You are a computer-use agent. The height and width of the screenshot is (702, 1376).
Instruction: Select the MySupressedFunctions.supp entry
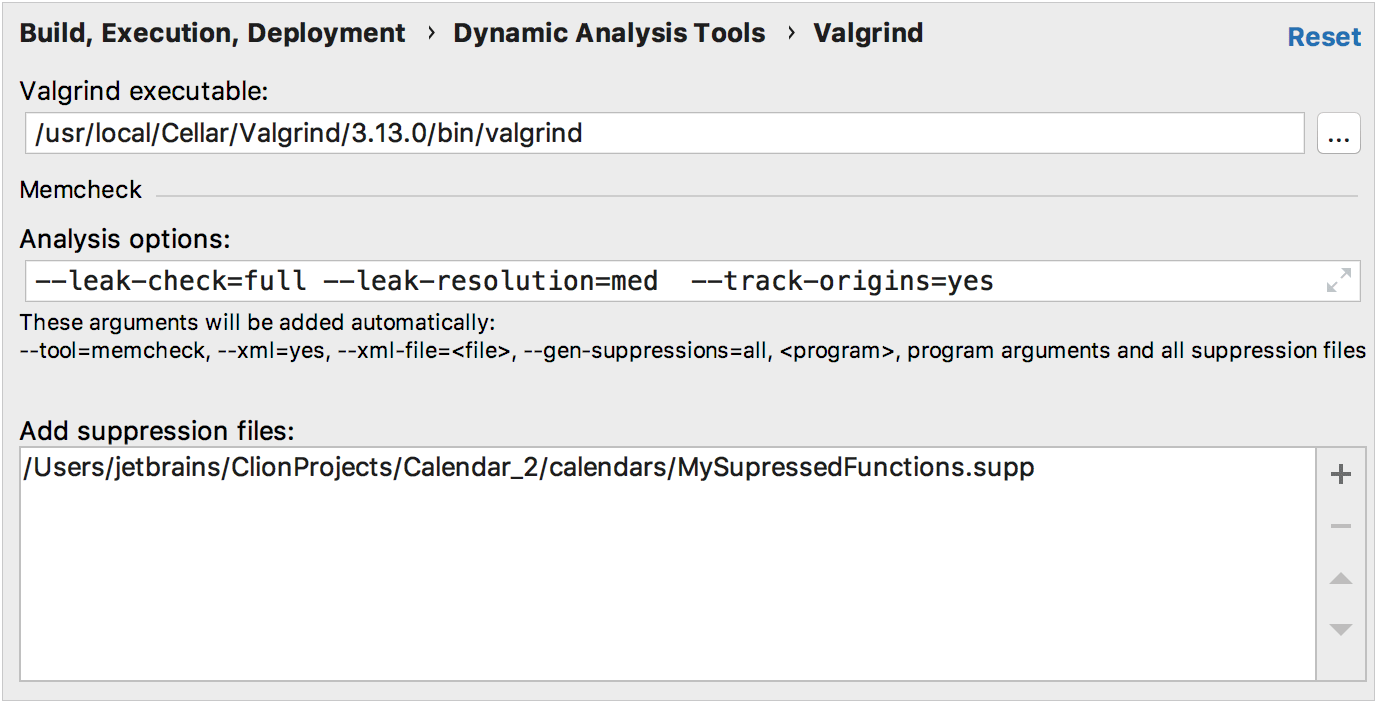[528, 467]
